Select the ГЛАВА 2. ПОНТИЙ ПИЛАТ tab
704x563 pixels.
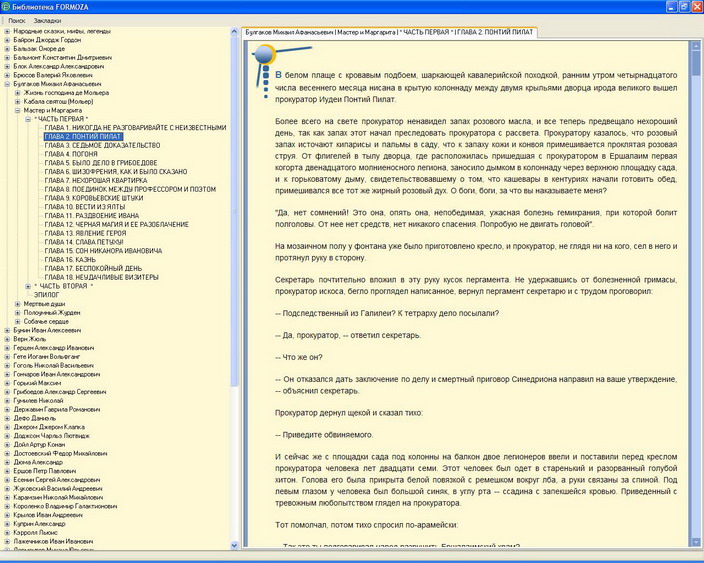389,32
